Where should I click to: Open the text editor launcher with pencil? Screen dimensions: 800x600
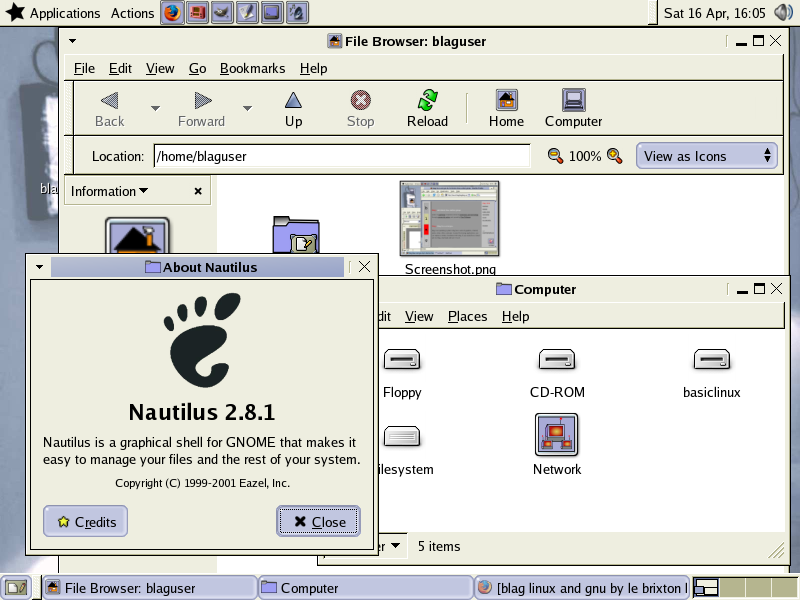[247, 13]
